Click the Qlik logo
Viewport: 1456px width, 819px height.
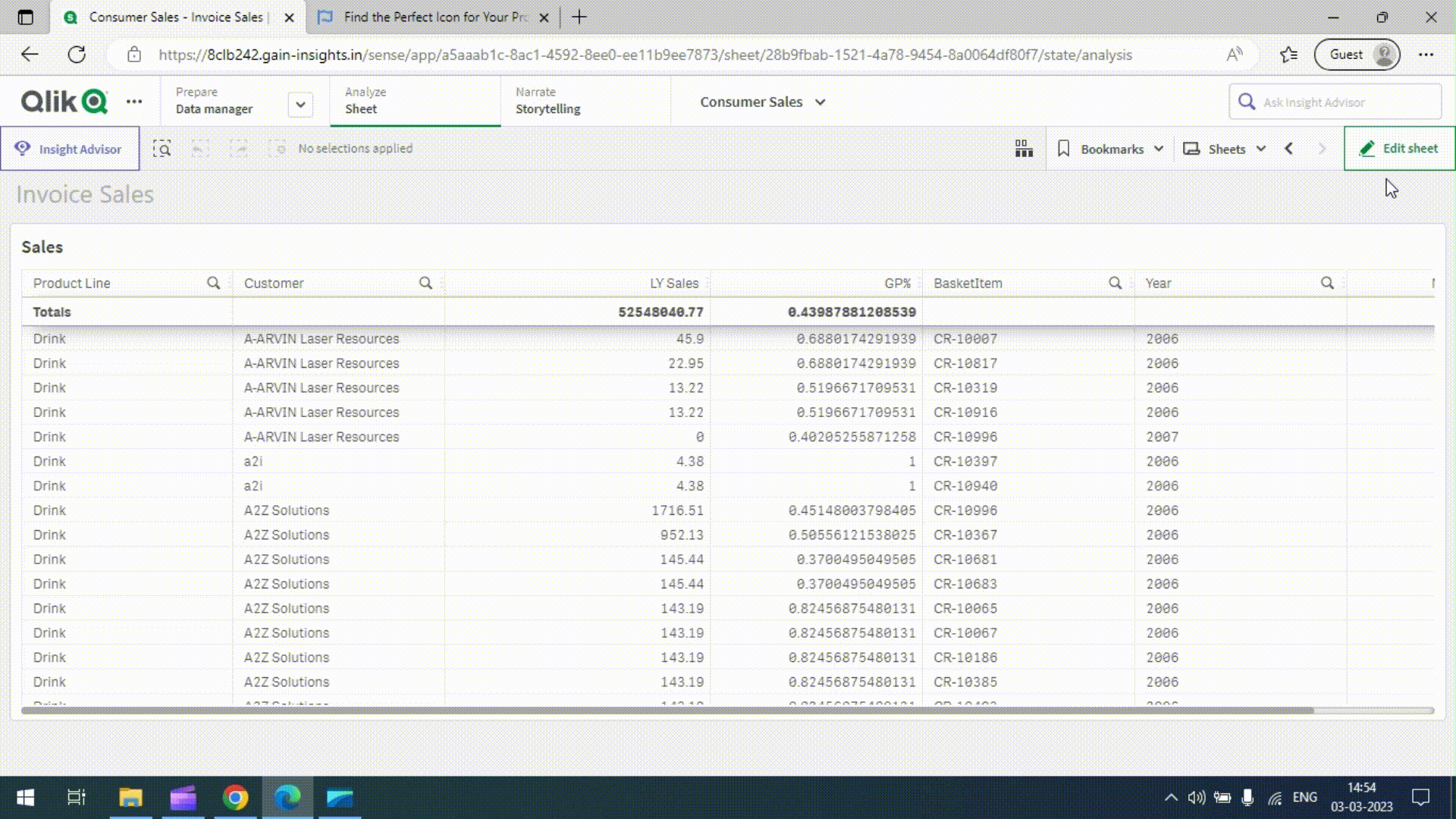pos(64,101)
